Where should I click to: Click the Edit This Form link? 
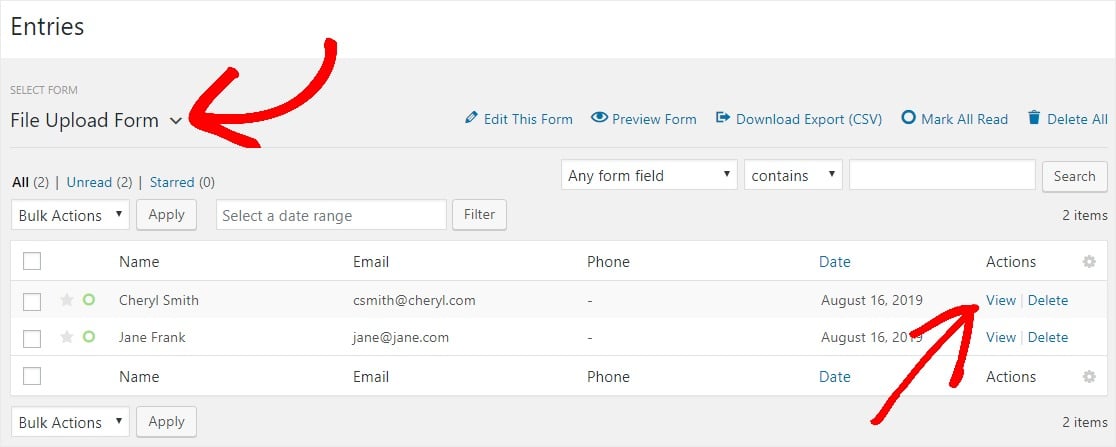(528, 119)
